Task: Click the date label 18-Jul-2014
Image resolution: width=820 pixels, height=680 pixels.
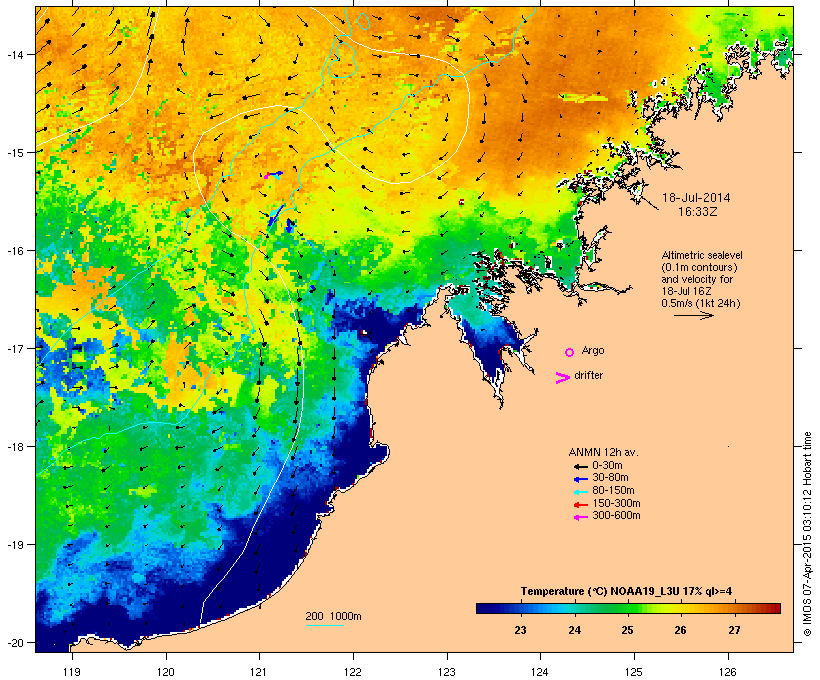Action: pos(696,198)
